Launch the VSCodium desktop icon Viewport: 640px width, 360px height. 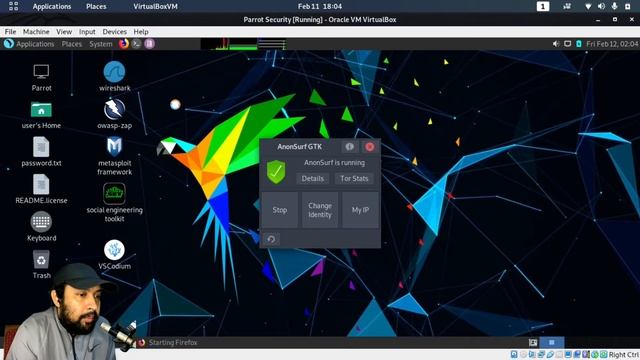(114, 250)
